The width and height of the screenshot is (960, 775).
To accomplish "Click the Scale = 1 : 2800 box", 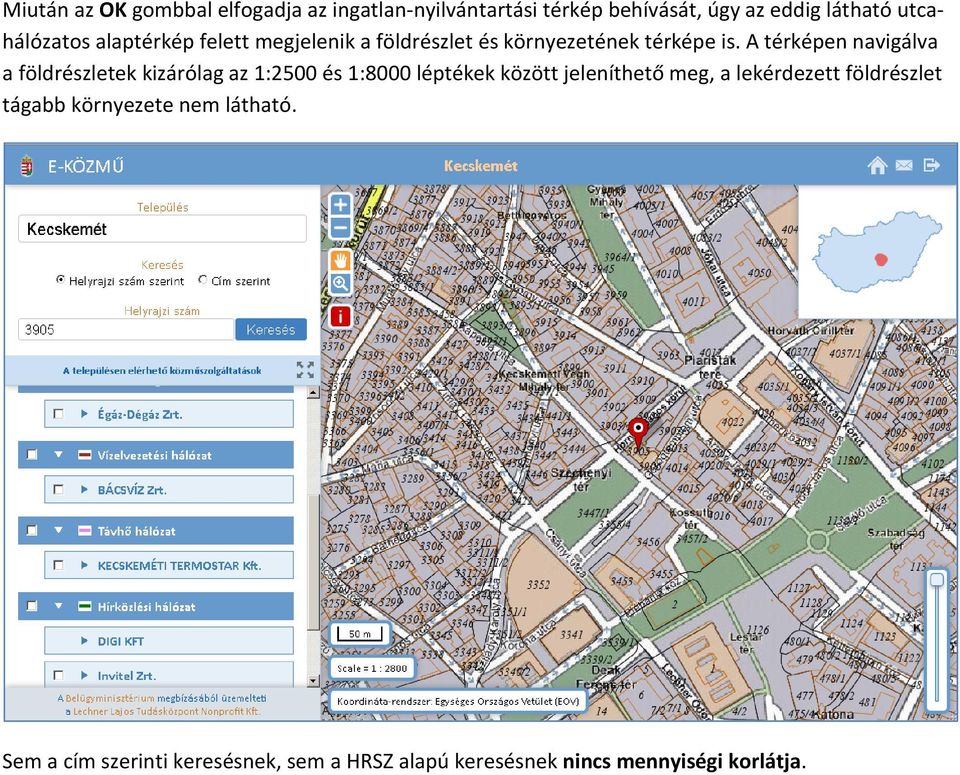I will pyautogui.click(x=372, y=668).
